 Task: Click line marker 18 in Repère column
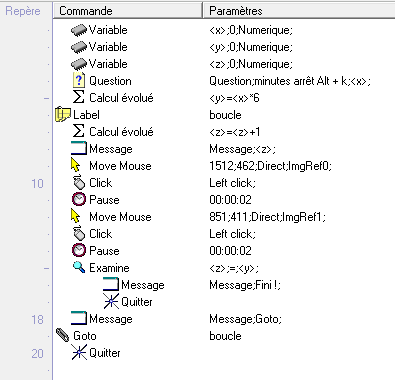(37, 320)
